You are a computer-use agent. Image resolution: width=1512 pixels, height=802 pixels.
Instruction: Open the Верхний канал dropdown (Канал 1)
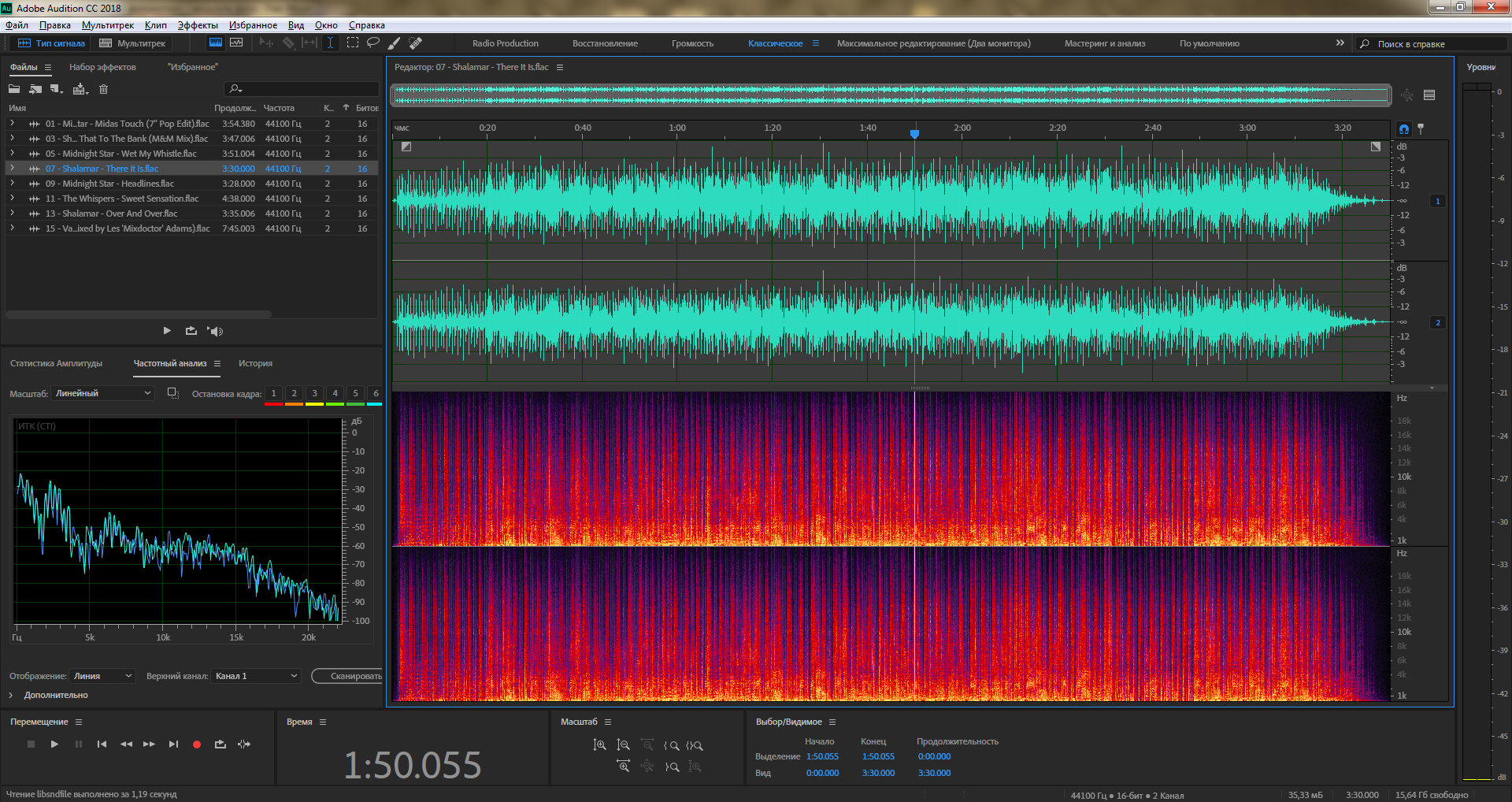pos(256,676)
